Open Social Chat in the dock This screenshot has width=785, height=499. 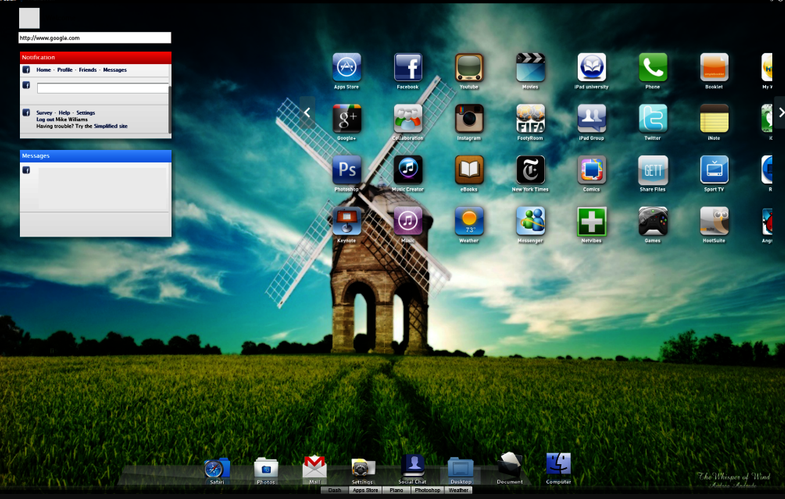tap(413, 468)
